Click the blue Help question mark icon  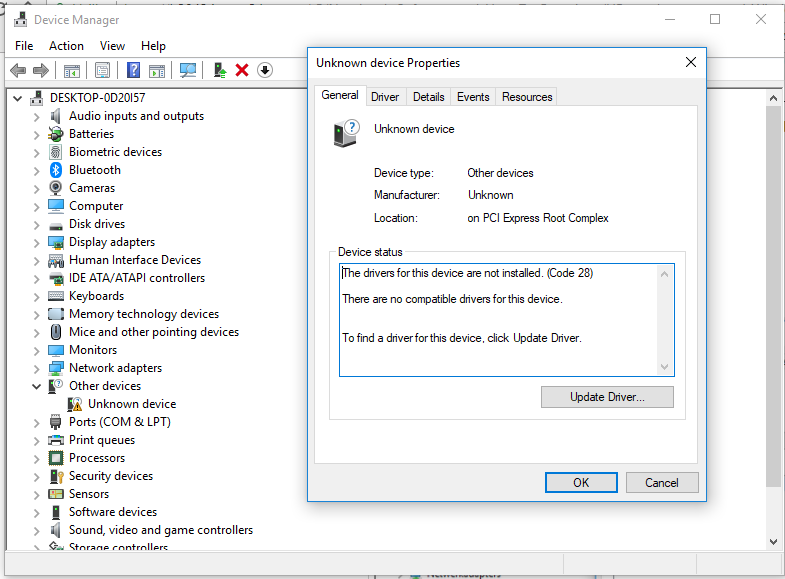(133, 70)
